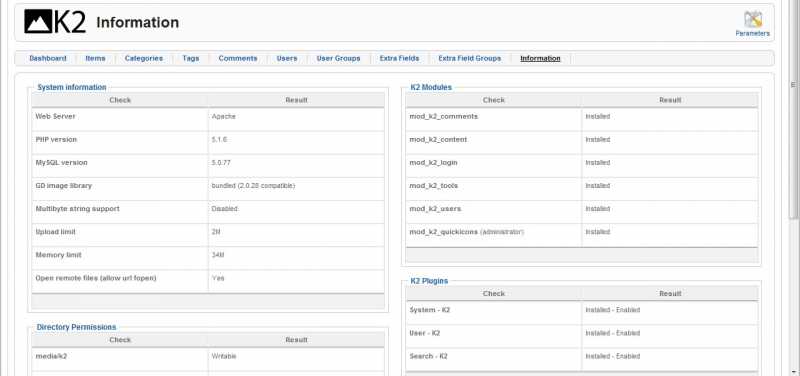This screenshot has width=800, height=376.
Task: Open the Tags tab
Action: coord(191,58)
